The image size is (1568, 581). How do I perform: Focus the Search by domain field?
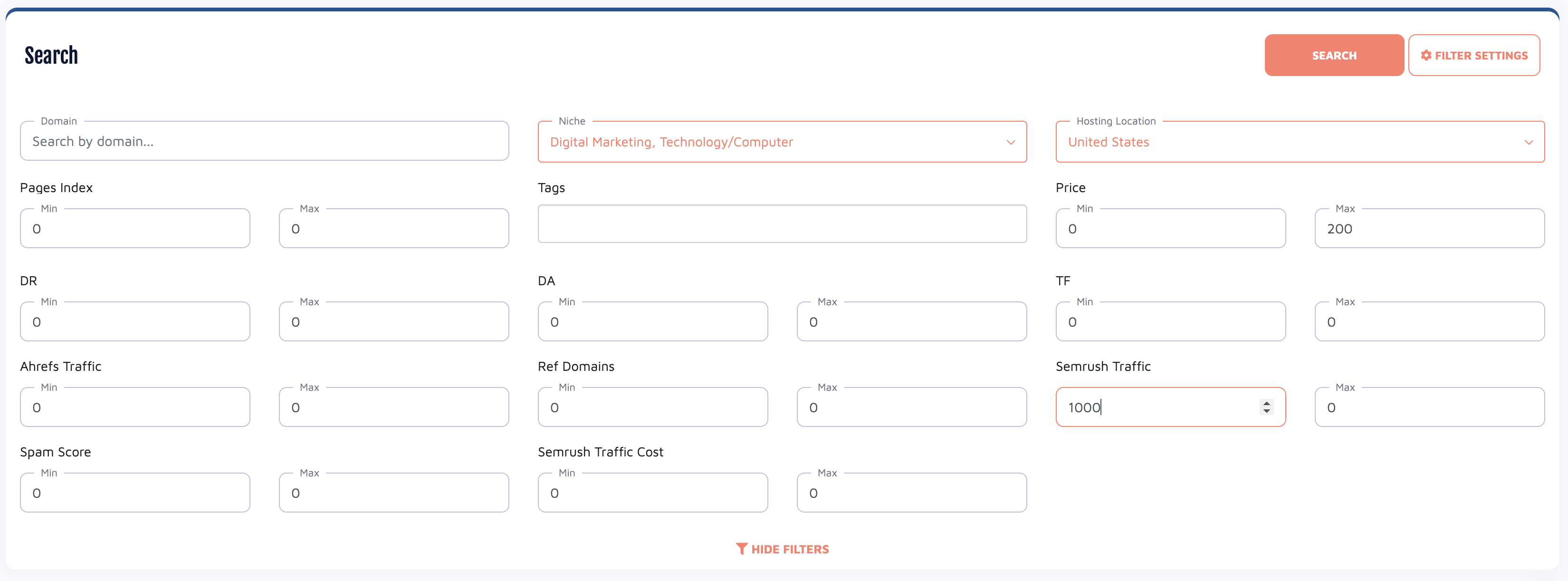click(264, 141)
